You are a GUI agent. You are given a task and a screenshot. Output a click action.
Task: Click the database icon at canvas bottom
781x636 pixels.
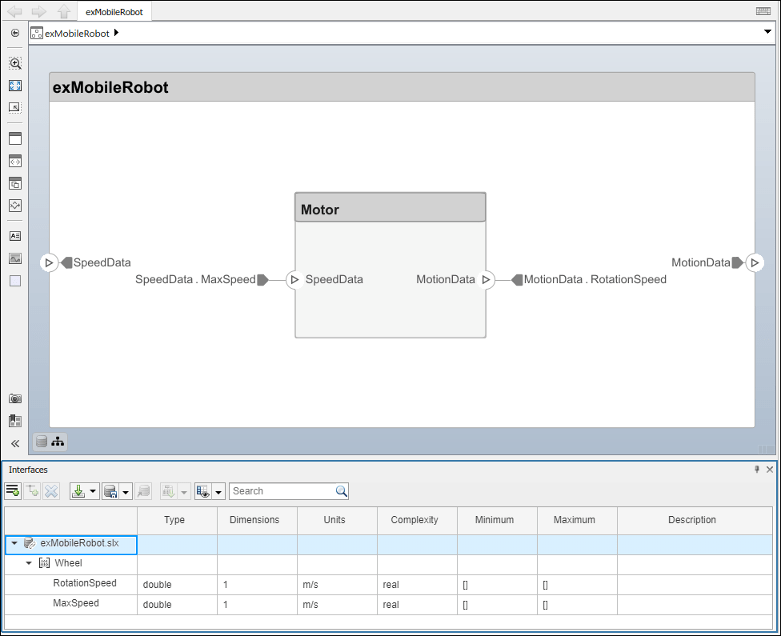tap(42, 441)
